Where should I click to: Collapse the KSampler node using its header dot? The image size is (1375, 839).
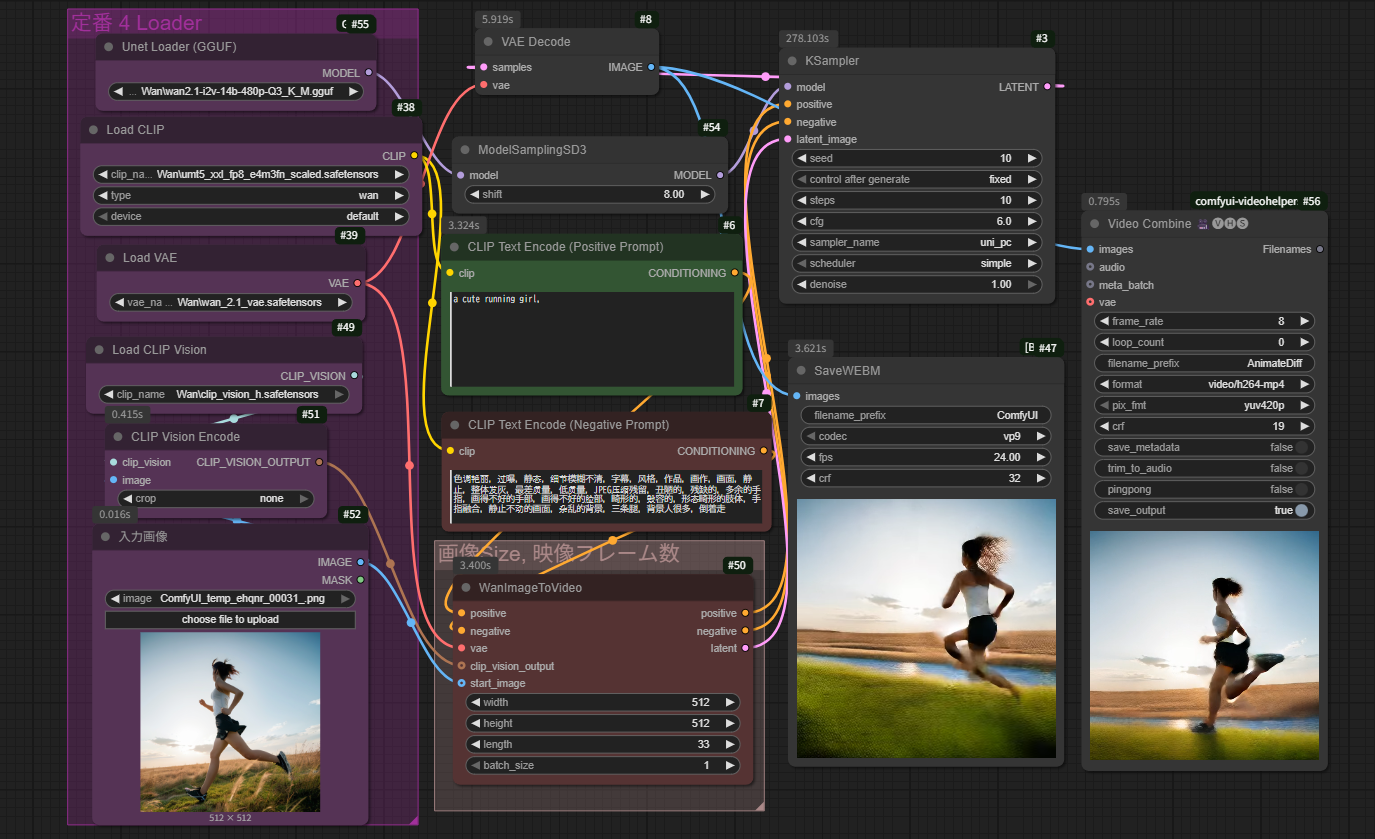click(x=793, y=61)
